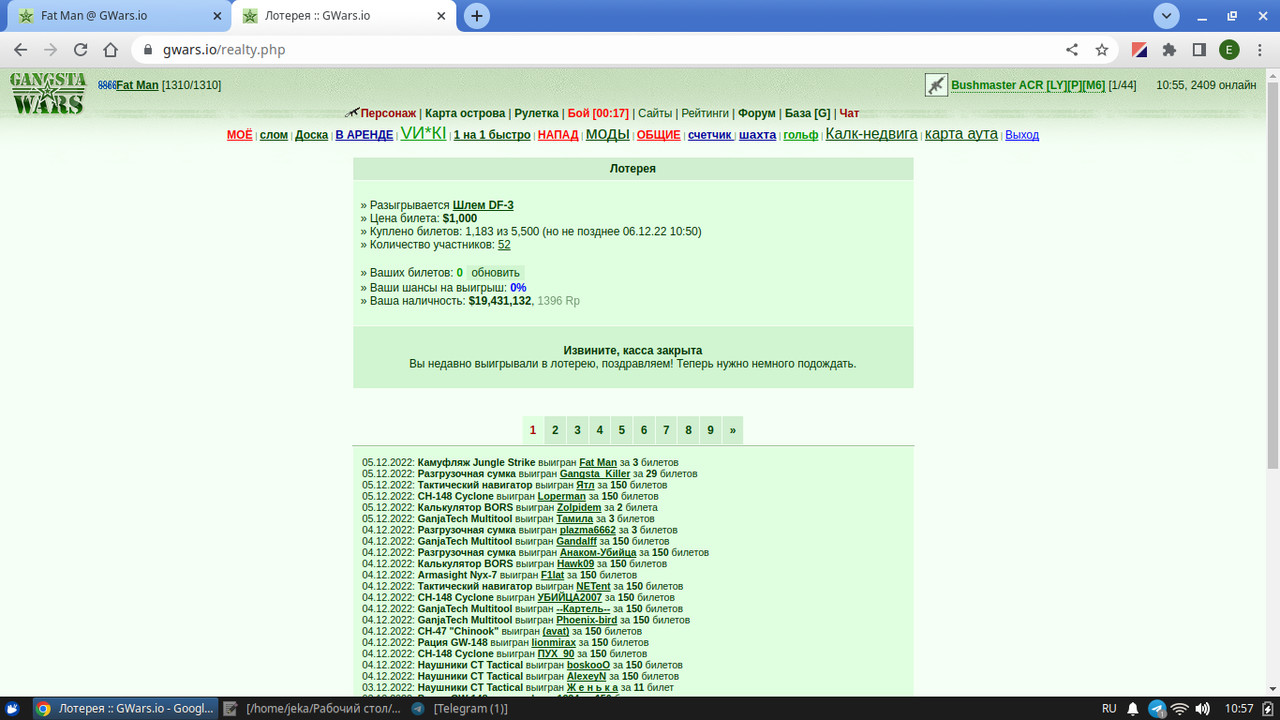Open Рейтинги menu item
The height and width of the screenshot is (720, 1280).
pos(705,113)
